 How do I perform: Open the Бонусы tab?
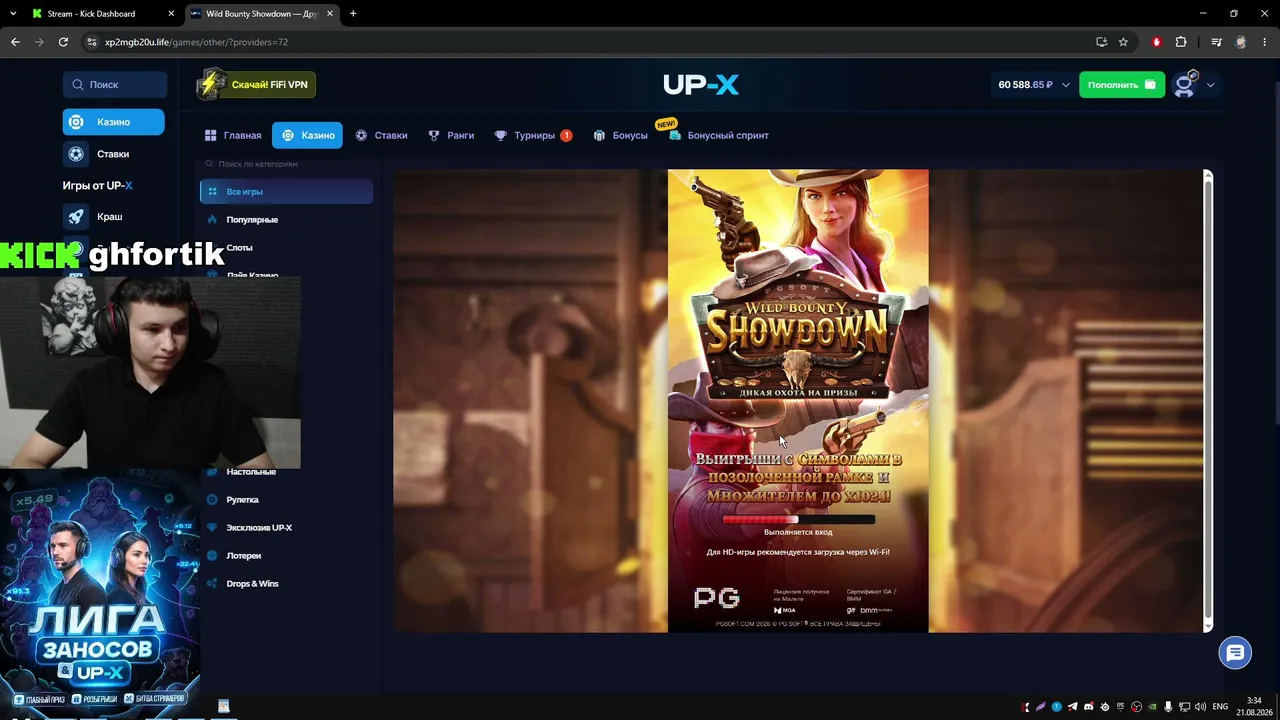click(620, 135)
